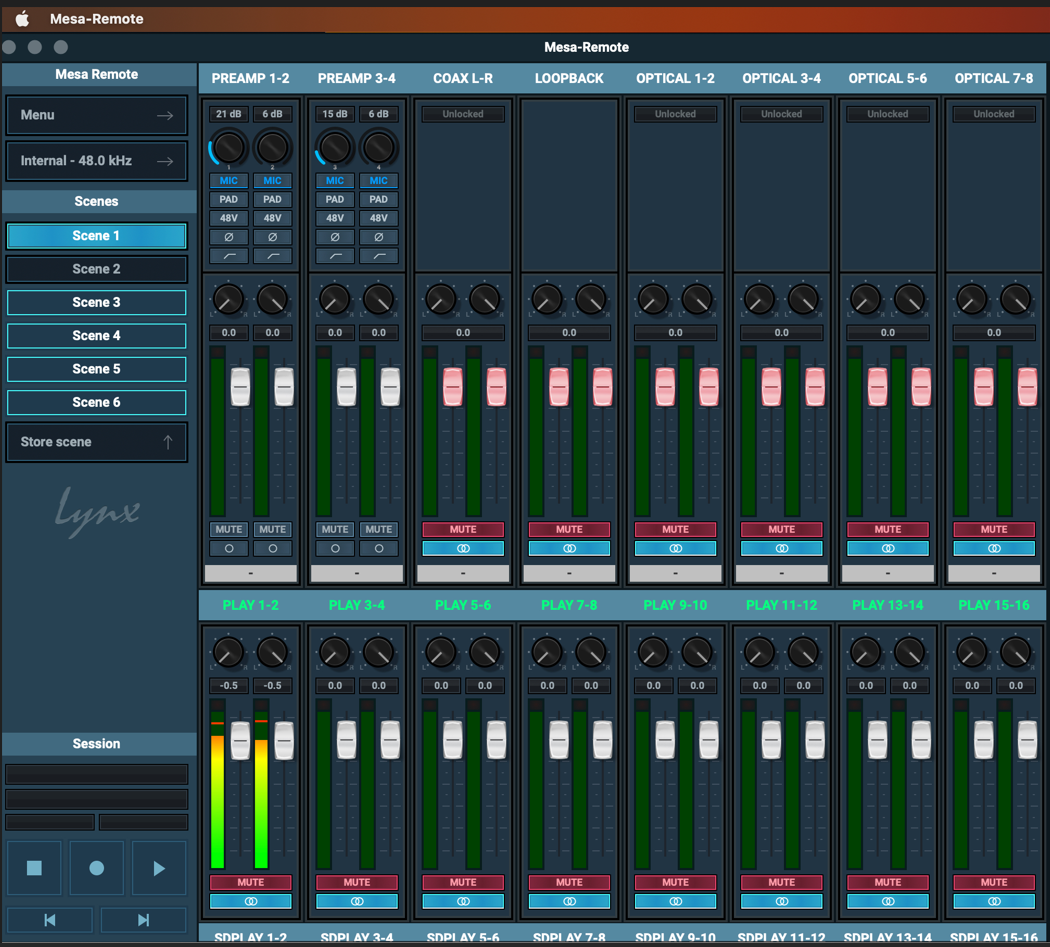
Task: Invert phase on preamp input 3
Action: pos(335,237)
